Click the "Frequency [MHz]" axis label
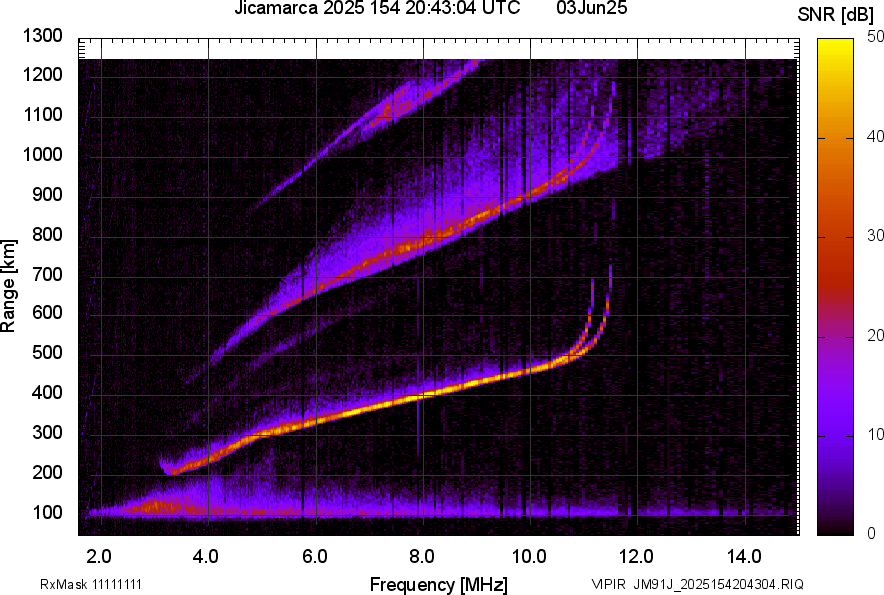This screenshot has height=595, width=884. pyautogui.click(x=439, y=584)
